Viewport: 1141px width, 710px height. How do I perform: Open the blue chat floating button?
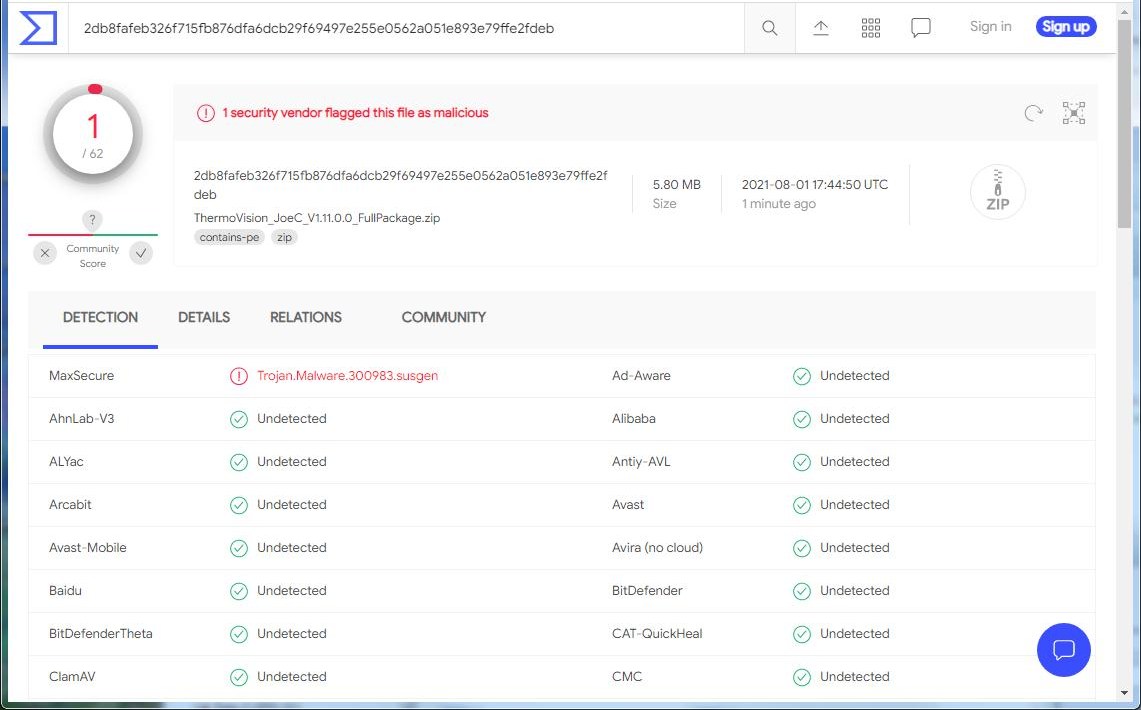(1064, 650)
